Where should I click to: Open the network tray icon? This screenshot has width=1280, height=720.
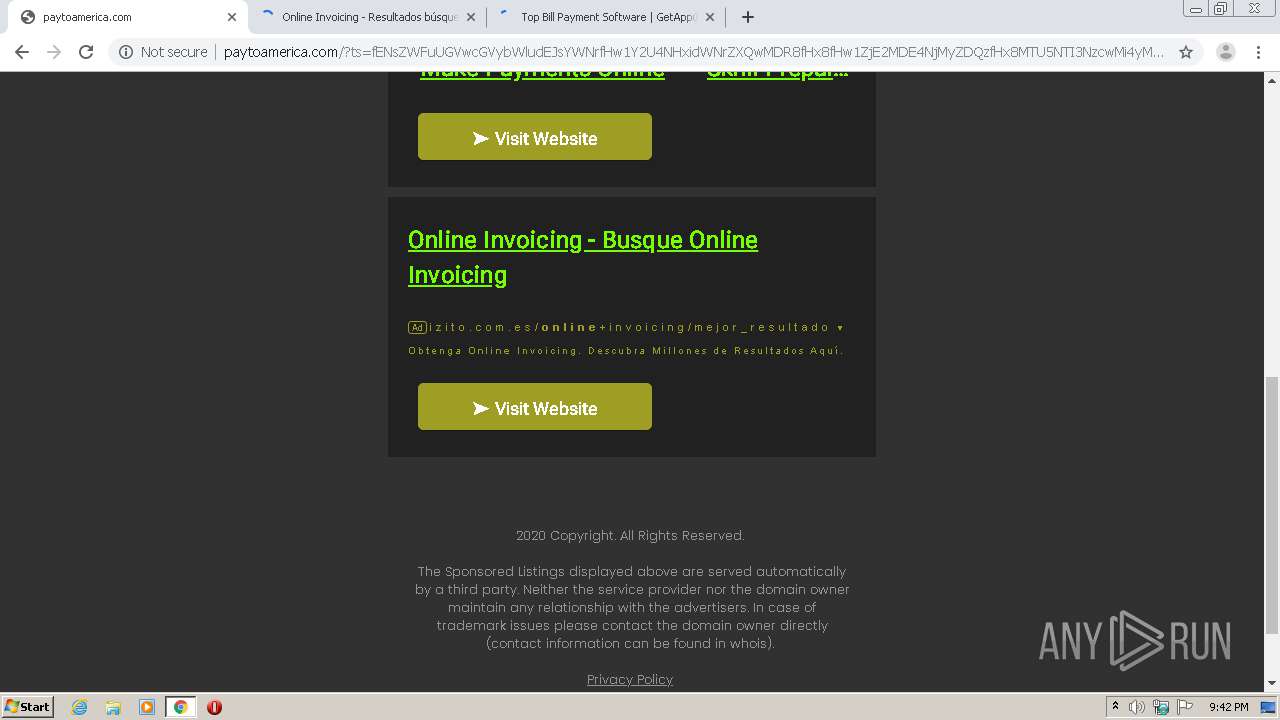[x=1161, y=707]
